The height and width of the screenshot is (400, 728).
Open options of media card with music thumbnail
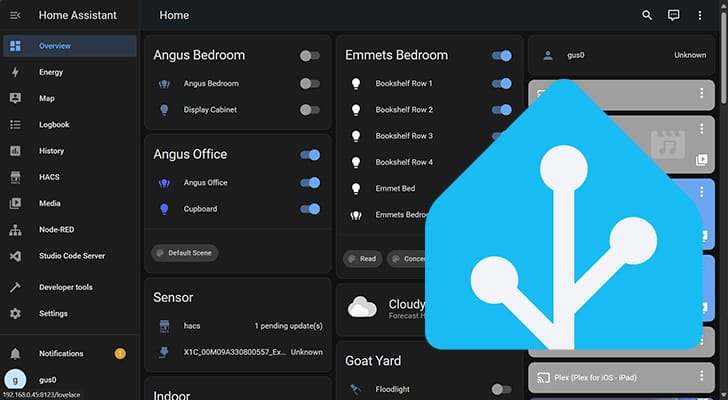tap(702, 129)
